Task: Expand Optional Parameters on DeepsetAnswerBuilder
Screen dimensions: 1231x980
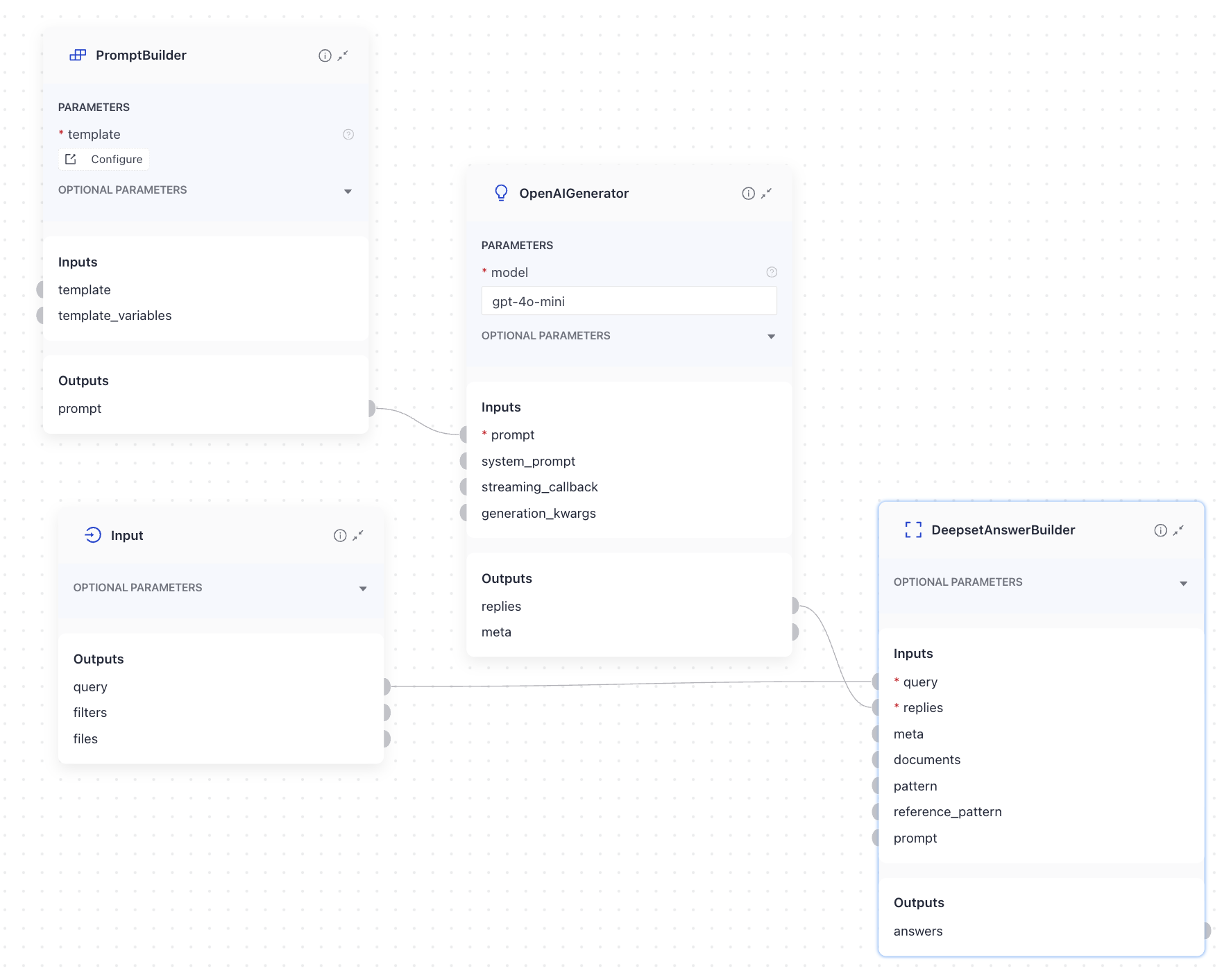Action: [1183, 582]
